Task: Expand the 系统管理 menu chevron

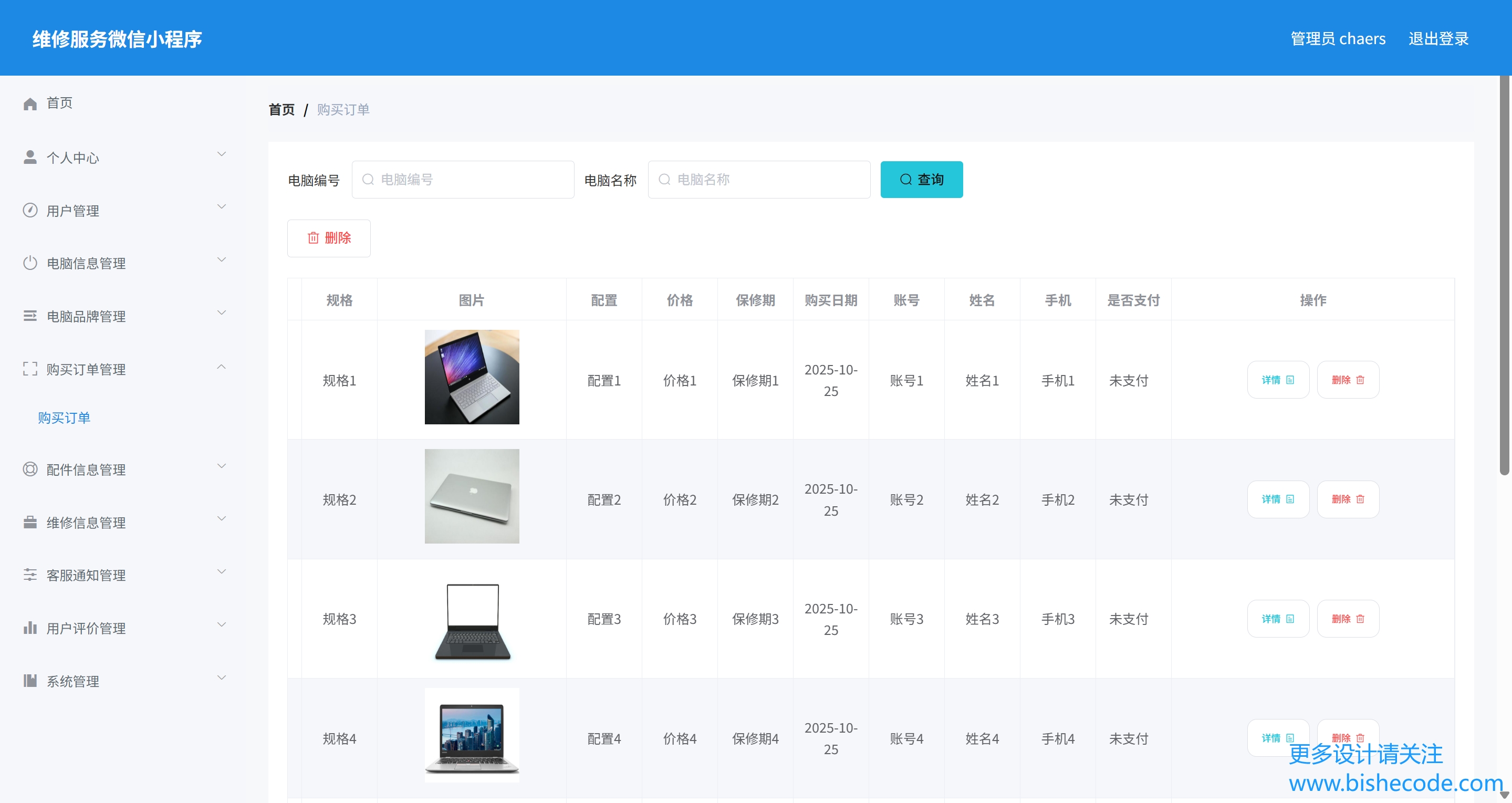Action: point(221,677)
